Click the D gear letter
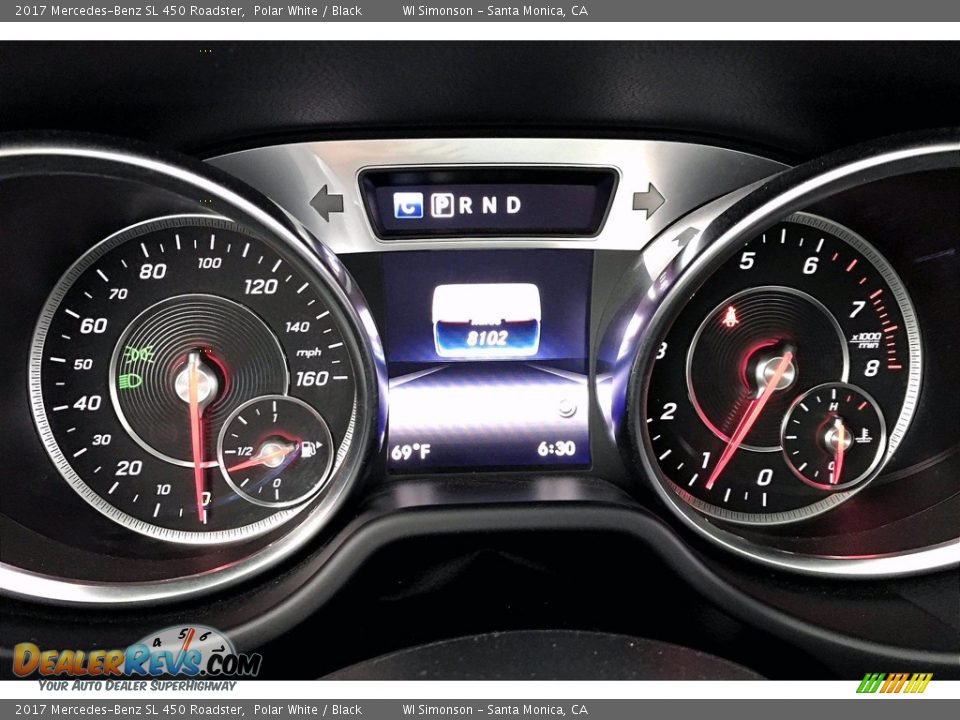960x720 pixels. (513, 205)
